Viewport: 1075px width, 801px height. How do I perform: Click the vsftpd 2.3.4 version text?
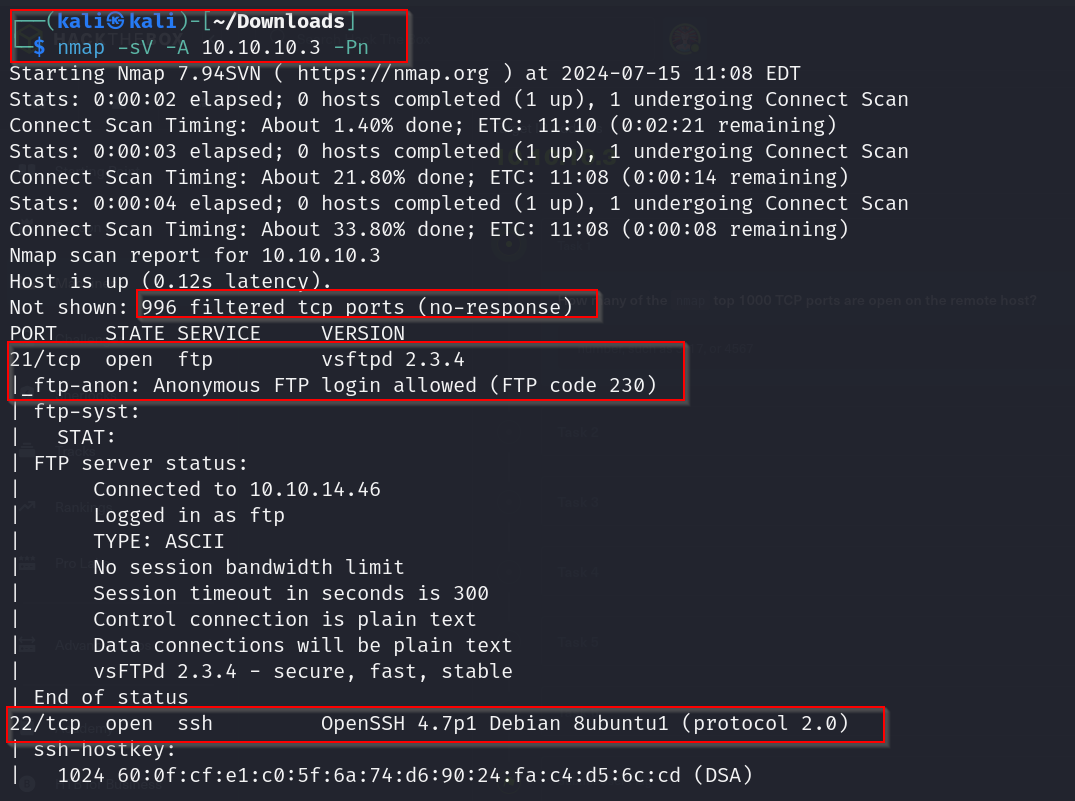coord(392,359)
